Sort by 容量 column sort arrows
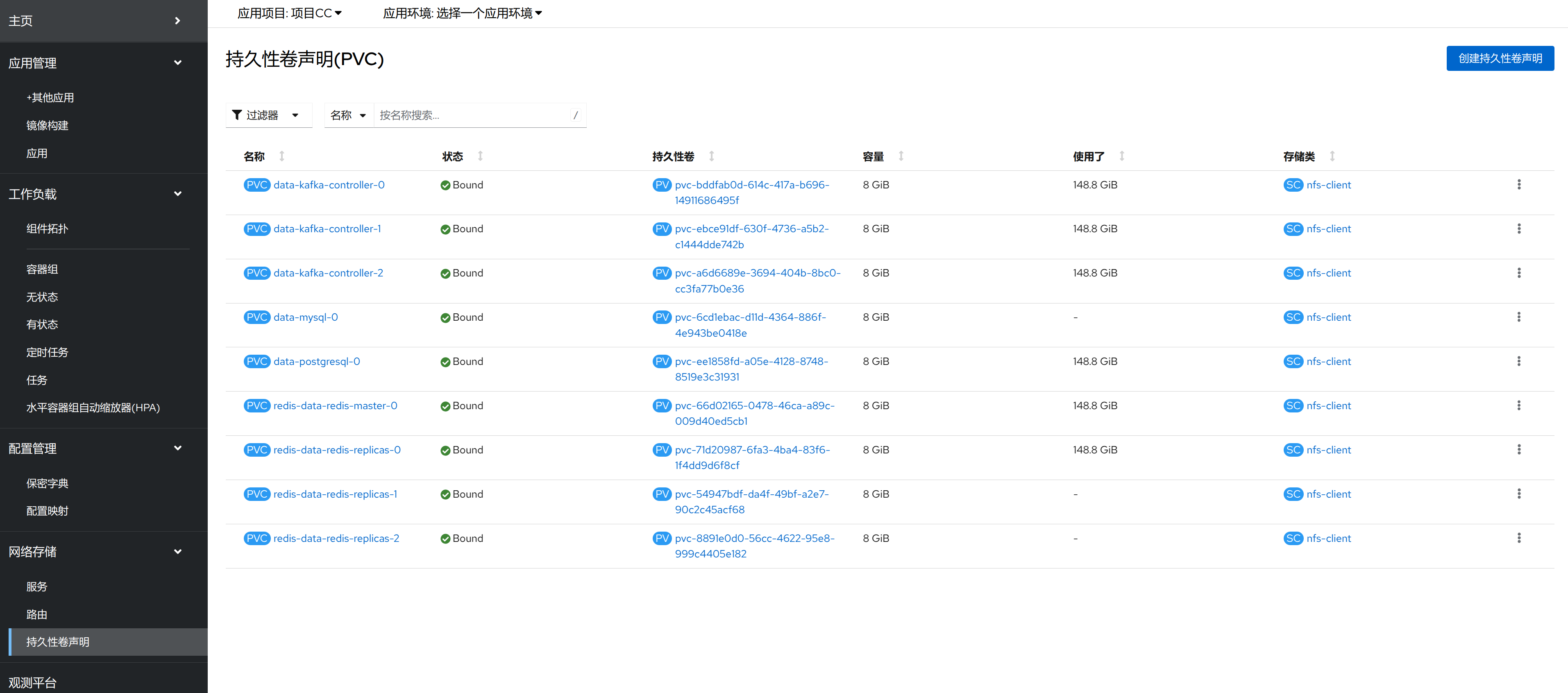1568x693 pixels. coord(901,156)
